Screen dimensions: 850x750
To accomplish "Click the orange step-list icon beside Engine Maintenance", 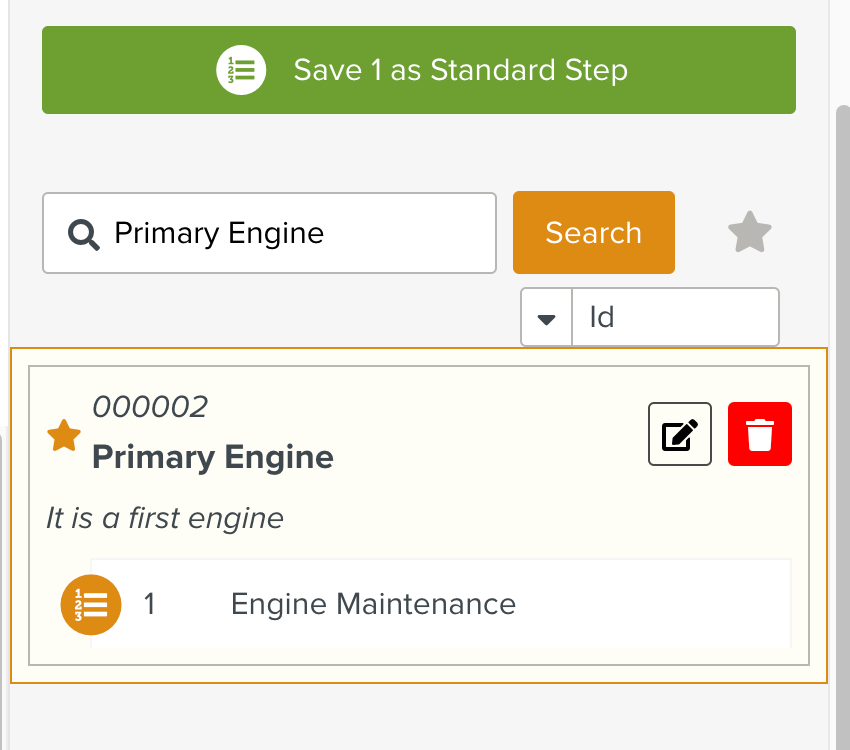I will [x=91, y=605].
